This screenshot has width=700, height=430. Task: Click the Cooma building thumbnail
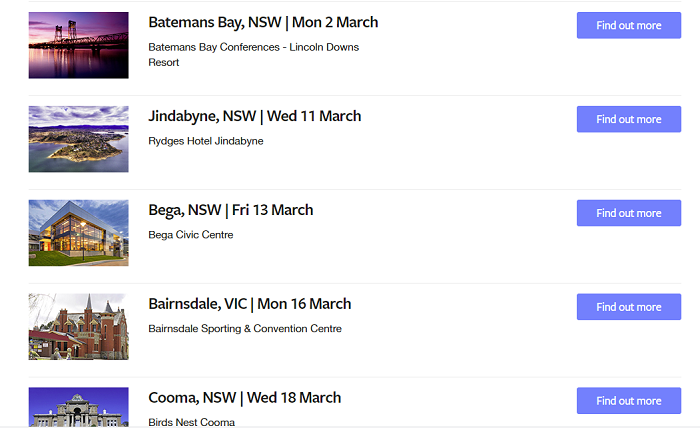[x=78, y=408]
